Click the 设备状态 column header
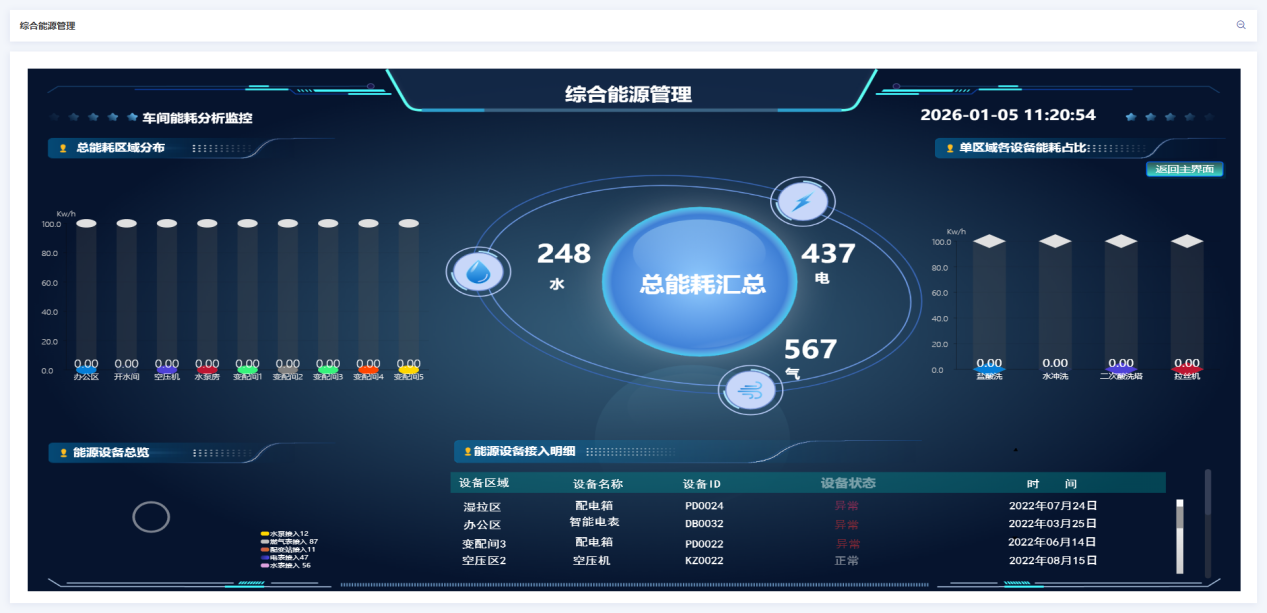The height and width of the screenshot is (613, 1267). tap(847, 483)
